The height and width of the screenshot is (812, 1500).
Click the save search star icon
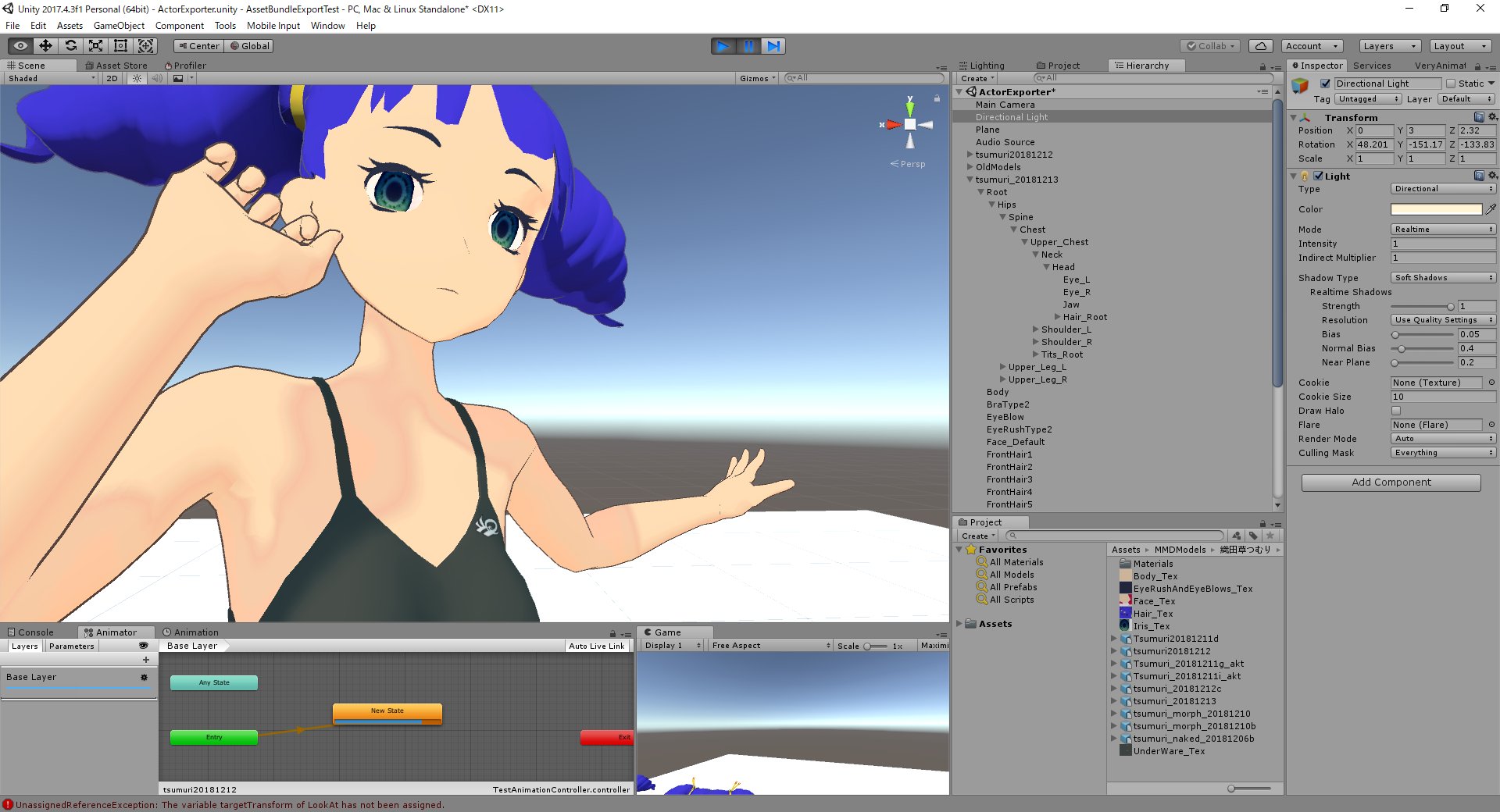pos(1270,536)
